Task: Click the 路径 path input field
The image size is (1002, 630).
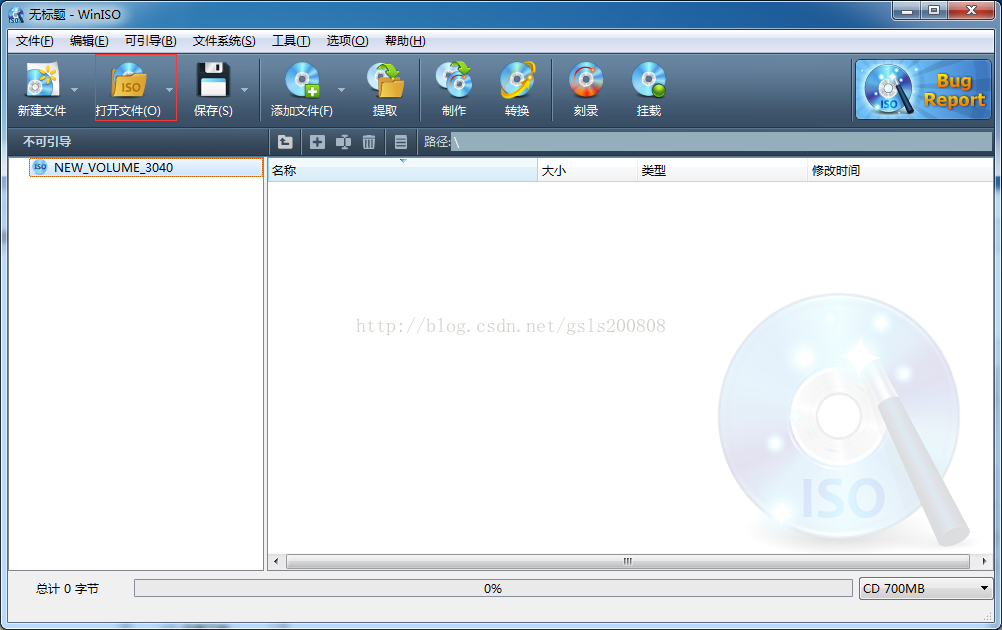Action: pyautogui.click(x=721, y=142)
